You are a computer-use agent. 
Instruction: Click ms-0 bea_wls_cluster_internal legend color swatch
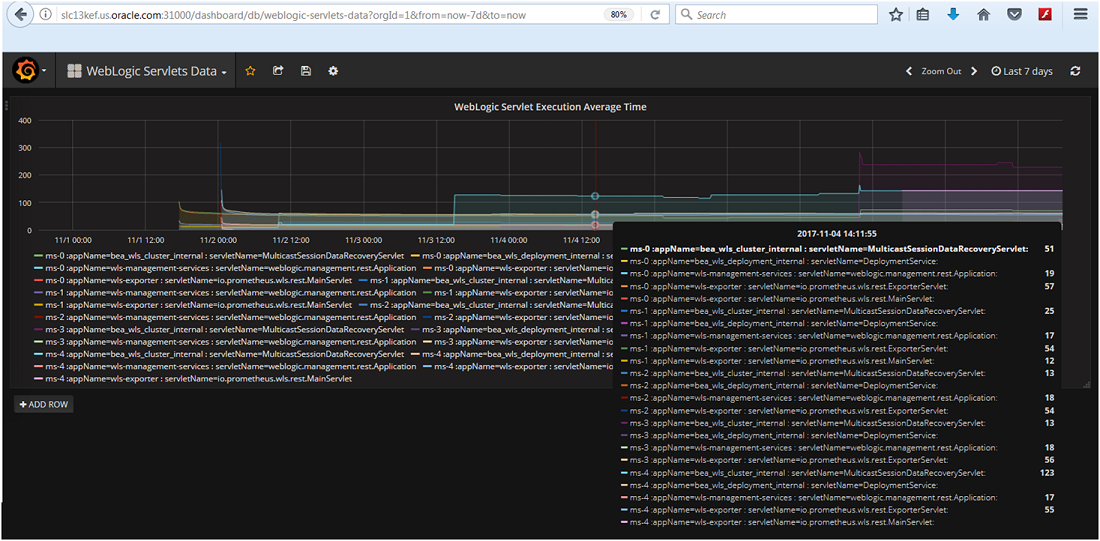(x=38, y=255)
